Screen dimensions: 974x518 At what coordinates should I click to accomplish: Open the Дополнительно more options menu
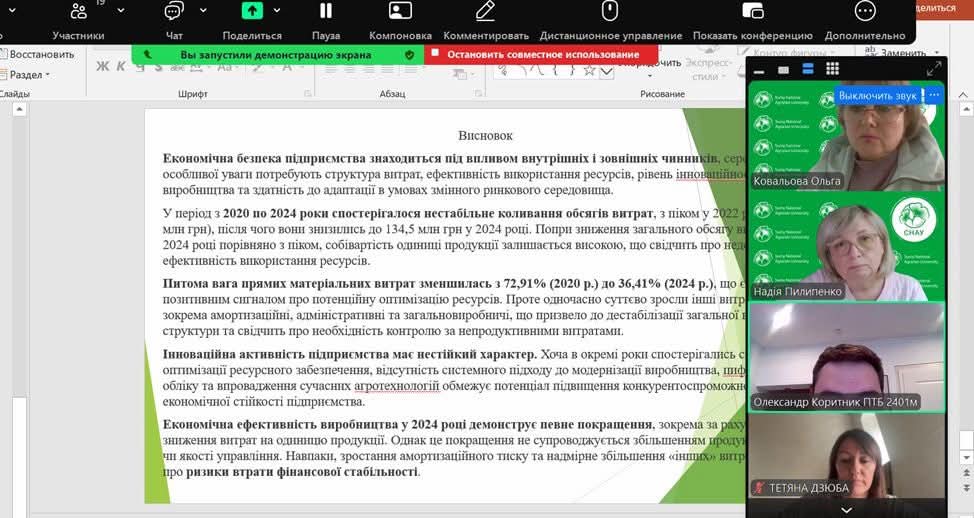pos(865,20)
